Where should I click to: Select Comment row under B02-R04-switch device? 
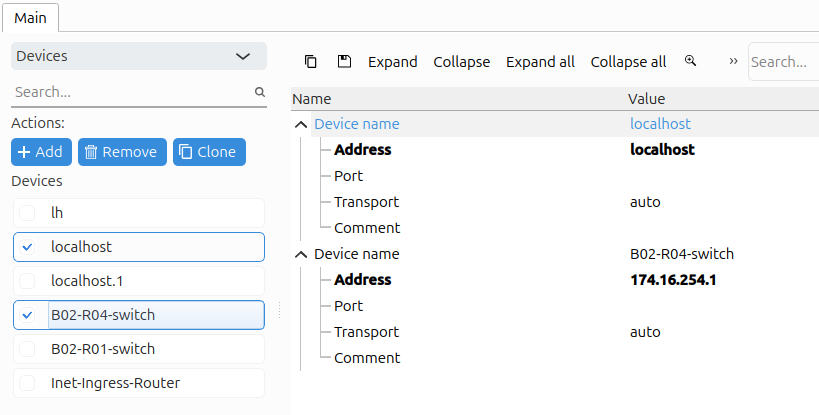point(367,358)
